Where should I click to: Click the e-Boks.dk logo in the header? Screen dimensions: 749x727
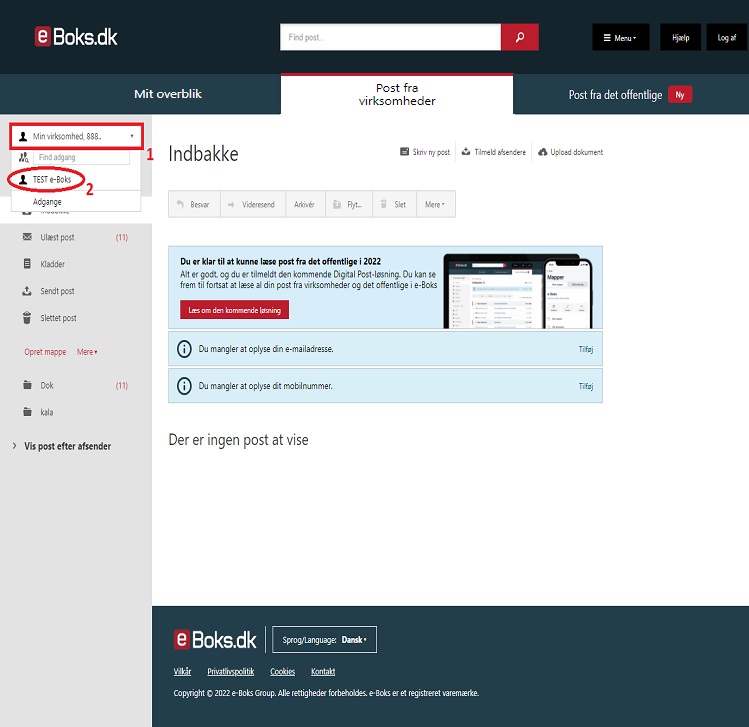(x=76, y=37)
